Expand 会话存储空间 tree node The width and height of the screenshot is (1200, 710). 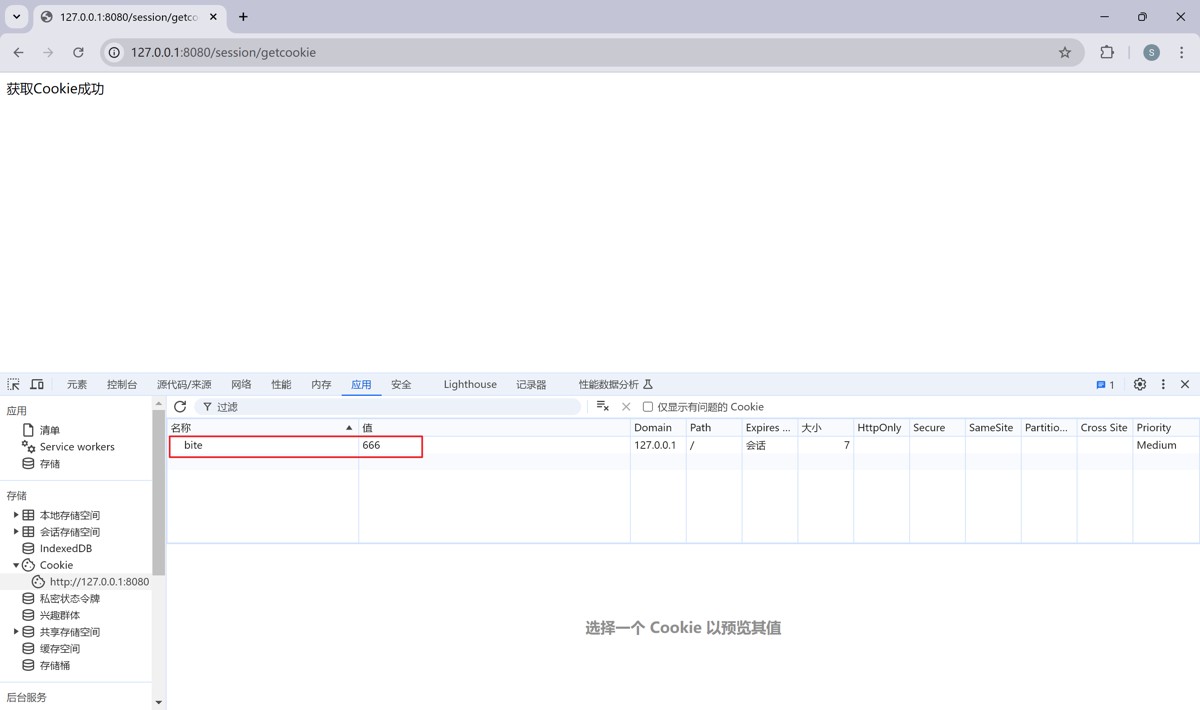click(x=16, y=532)
